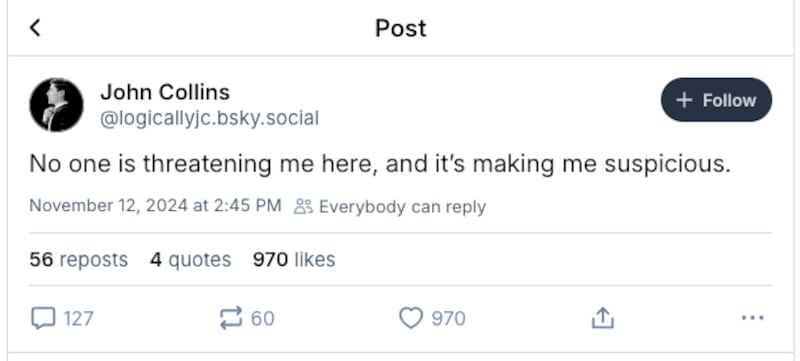
Task: Share the post via upload arrow icon
Action: 603,318
